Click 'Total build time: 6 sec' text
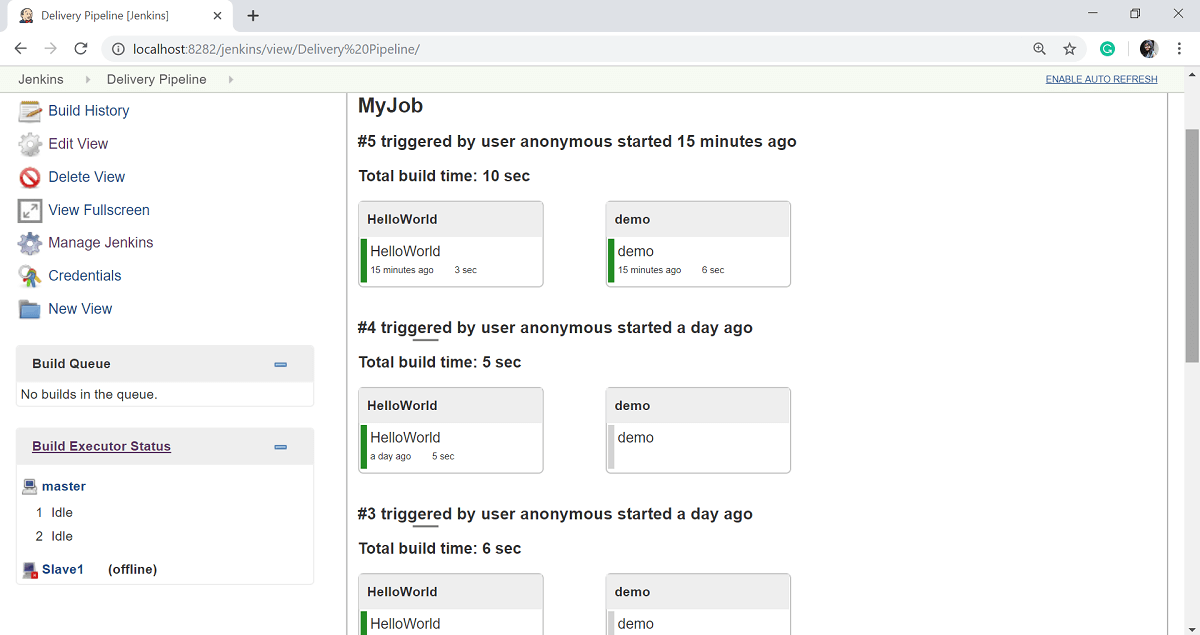Image resolution: width=1200 pixels, height=635 pixels. [440, 548]
